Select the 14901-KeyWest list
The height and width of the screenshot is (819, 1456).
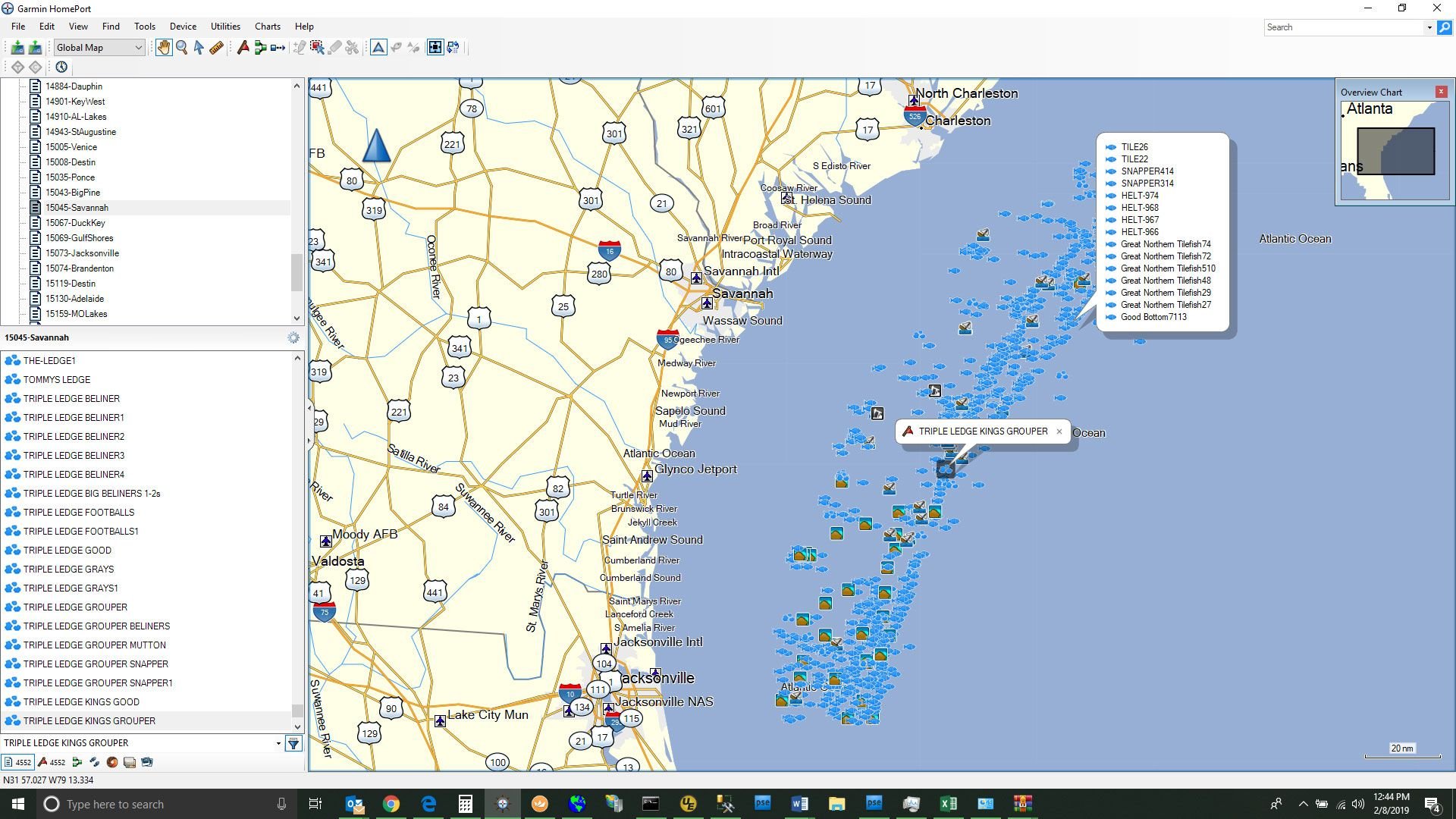[x=75, y=102]
